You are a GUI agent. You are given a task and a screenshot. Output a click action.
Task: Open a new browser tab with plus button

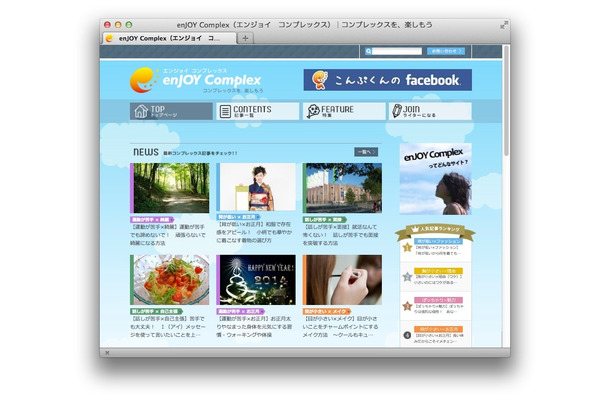pos(246,38)
